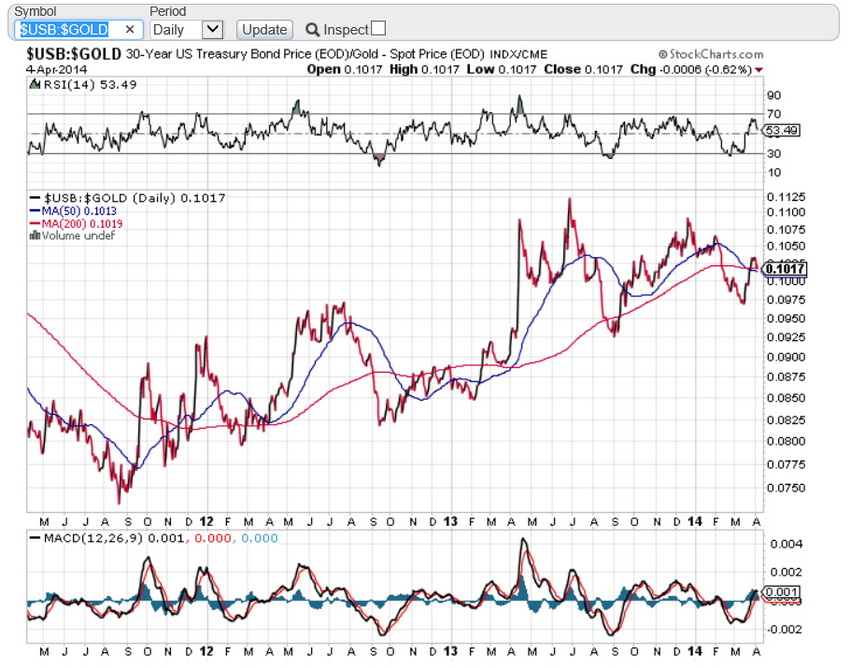Click the 0.001 MACD value axis label
Screen dimensions: 850x668
pos(778,592)
